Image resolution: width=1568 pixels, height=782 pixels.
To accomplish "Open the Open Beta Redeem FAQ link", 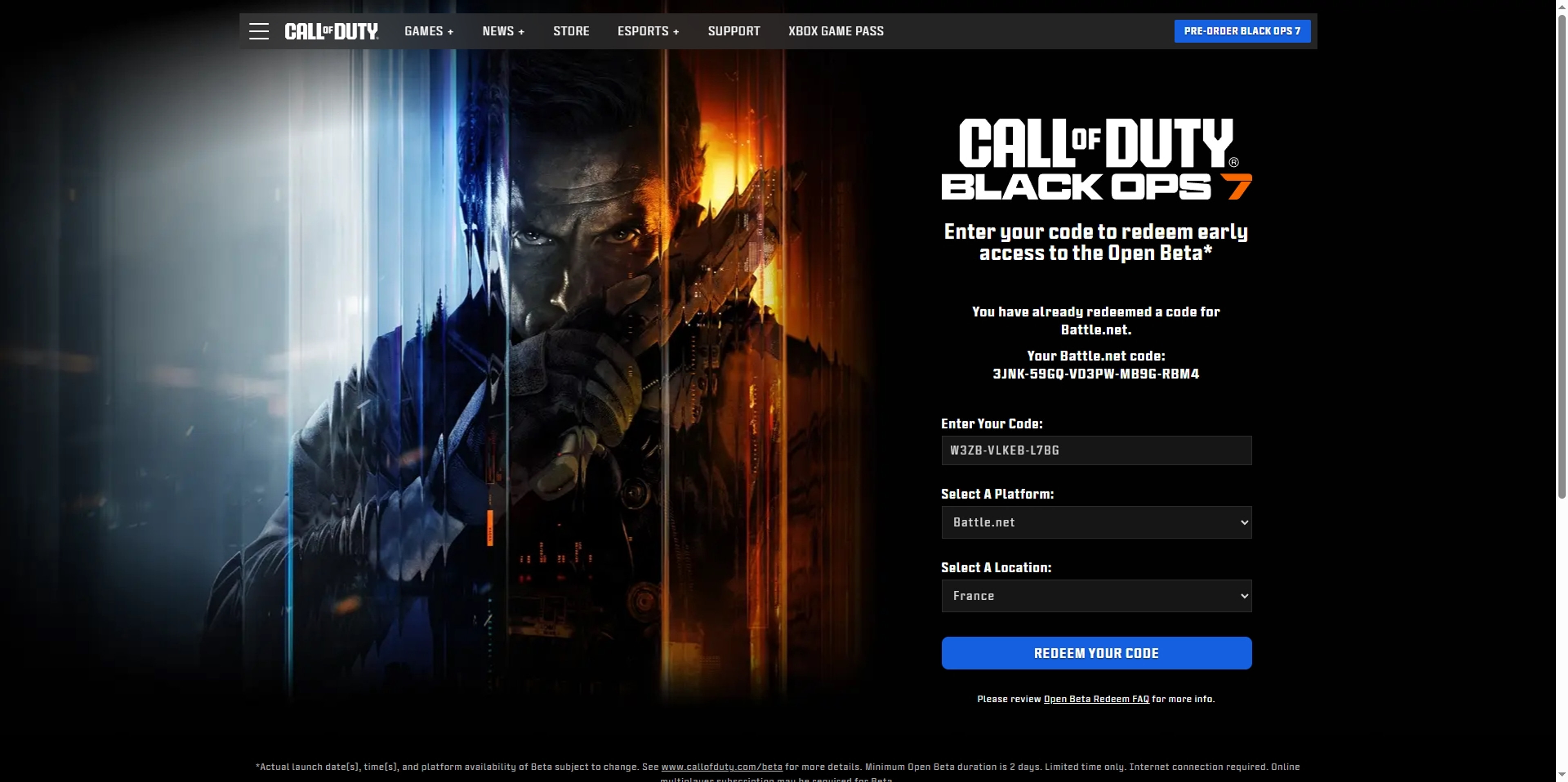I will (1096, 699).
